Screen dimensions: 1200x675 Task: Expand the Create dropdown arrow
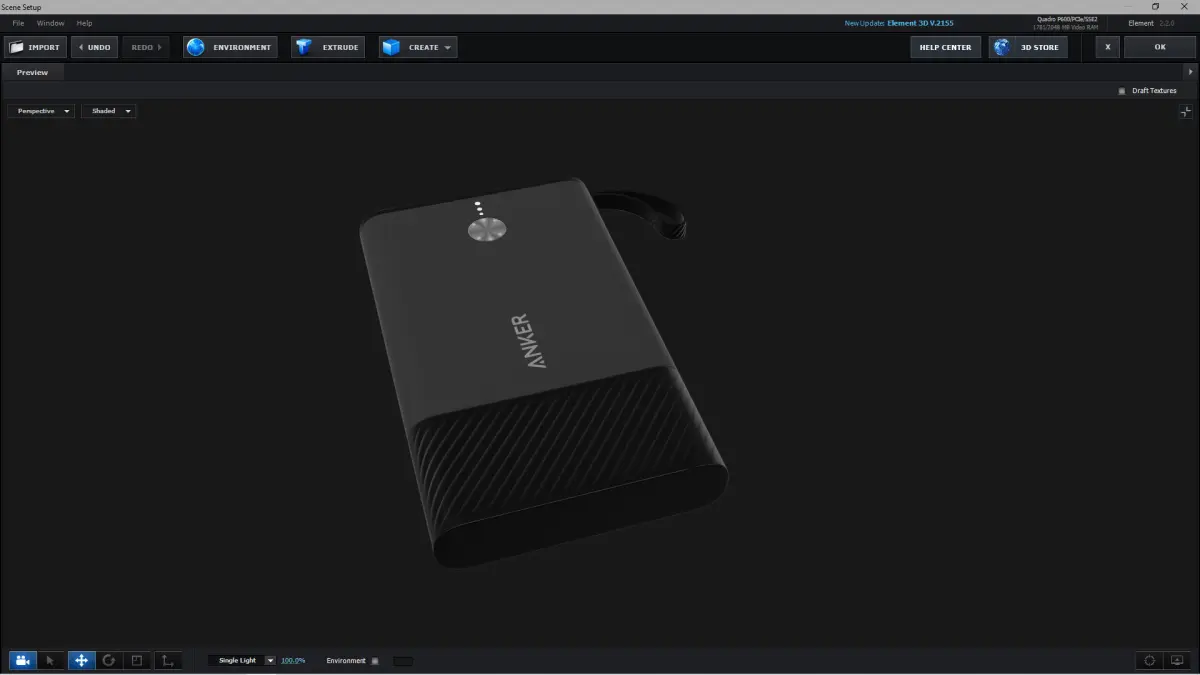click(447, 47)
